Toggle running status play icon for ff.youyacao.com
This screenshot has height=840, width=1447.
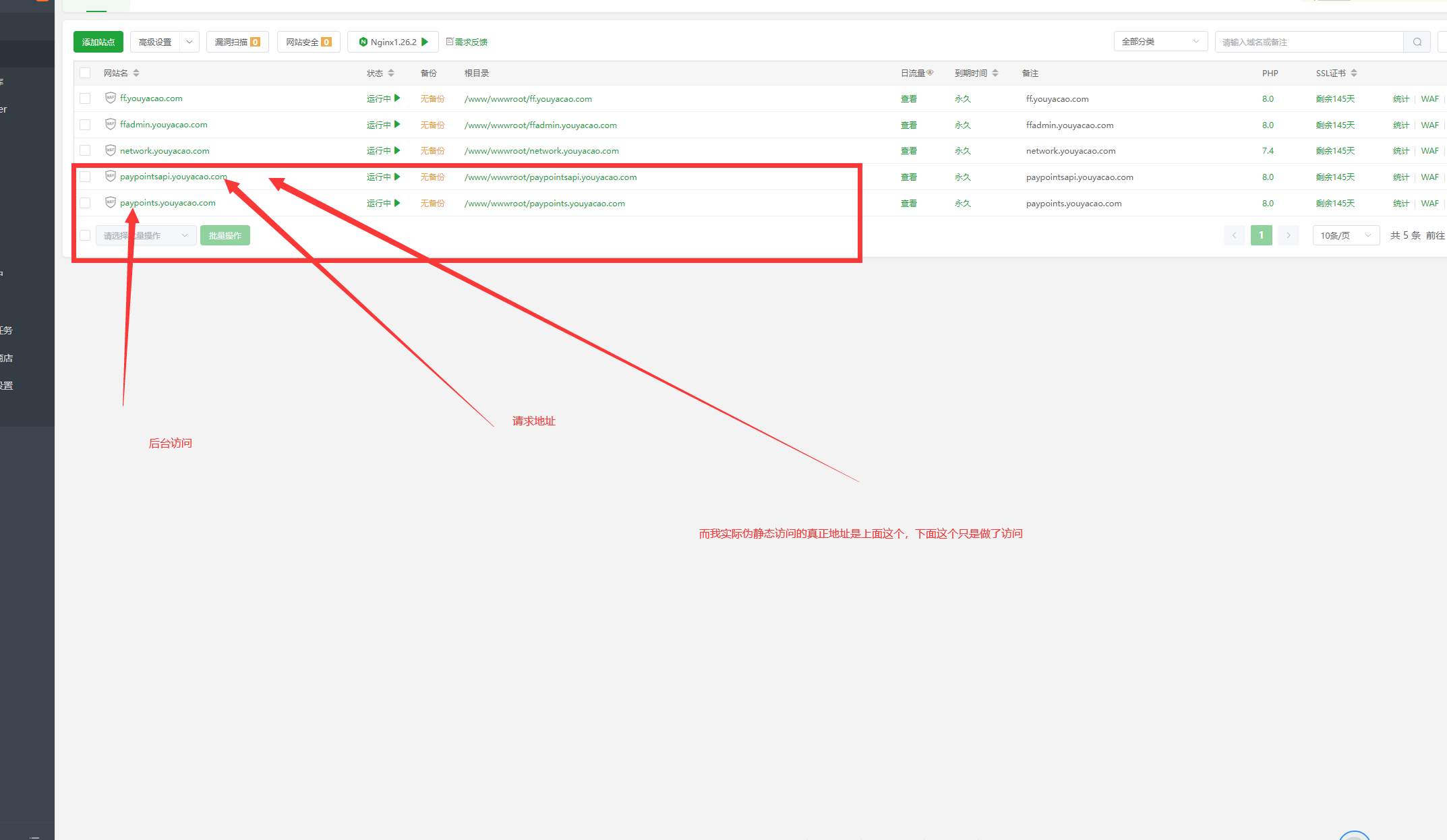[x=397, y=98]
